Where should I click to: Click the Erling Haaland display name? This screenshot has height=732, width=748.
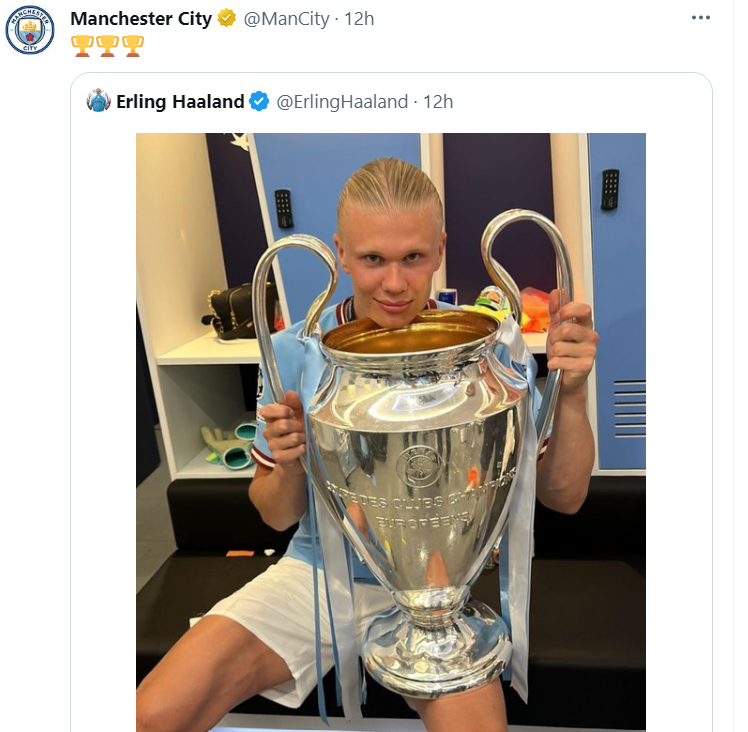pyautogui.click(x=180, y=101)
